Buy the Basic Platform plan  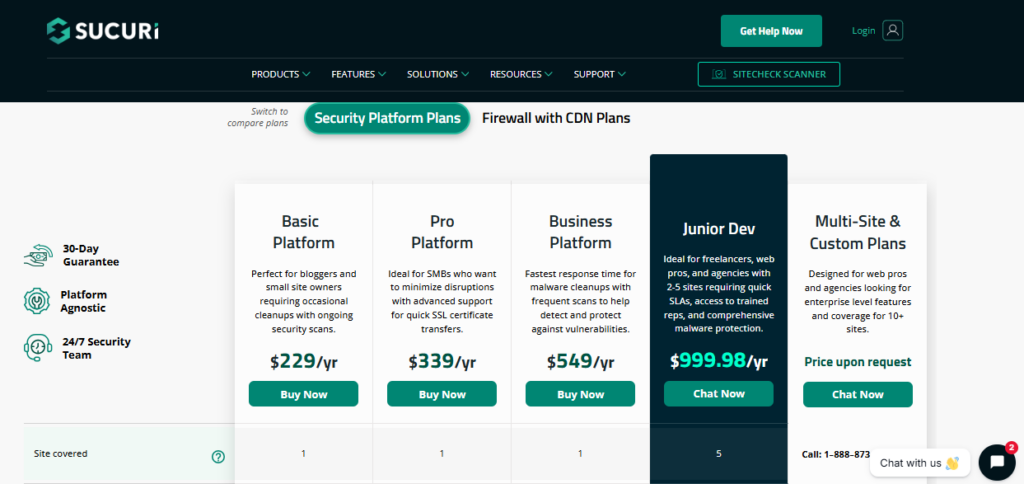304,394
